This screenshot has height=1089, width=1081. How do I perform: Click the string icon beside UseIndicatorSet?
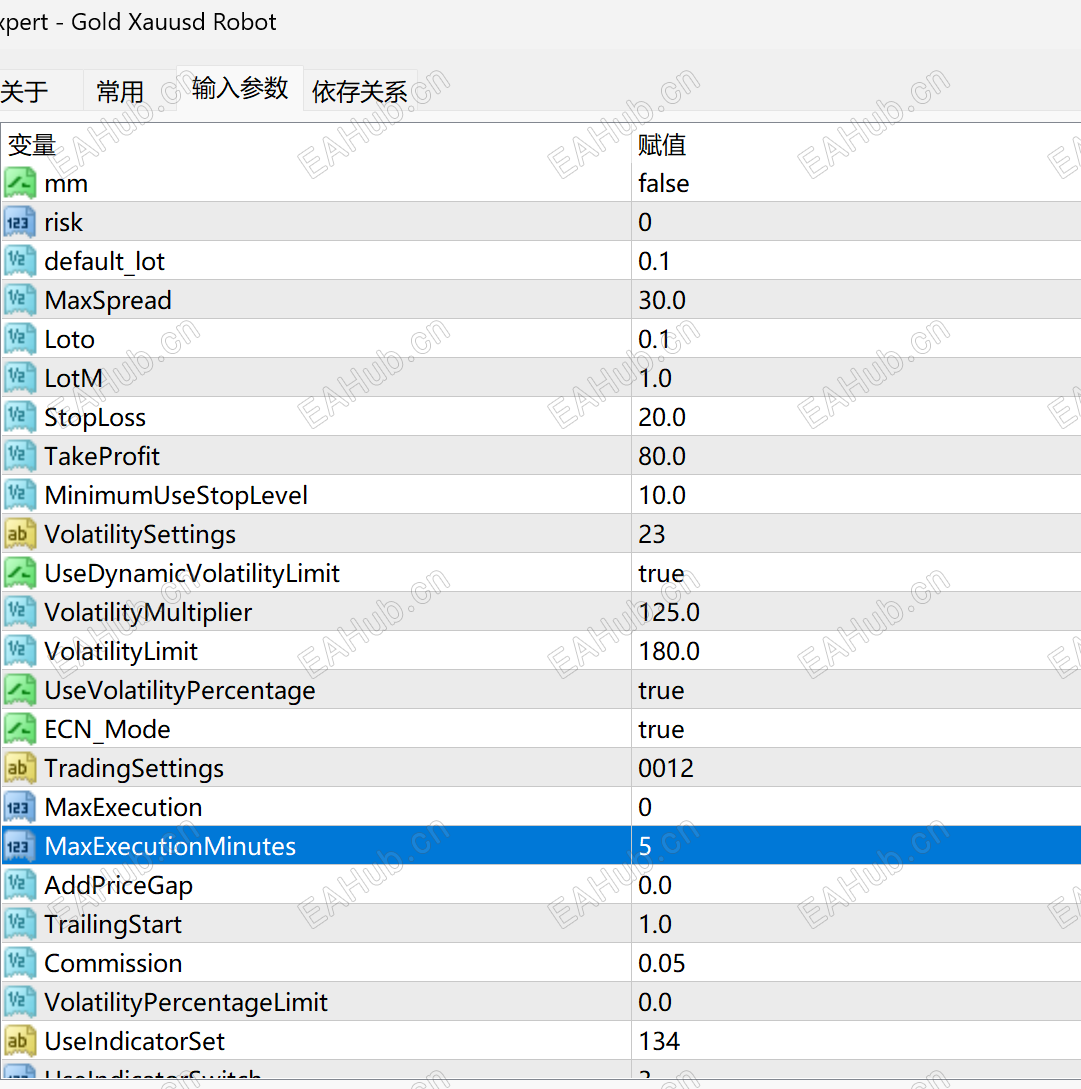(x=19, y=1041)
